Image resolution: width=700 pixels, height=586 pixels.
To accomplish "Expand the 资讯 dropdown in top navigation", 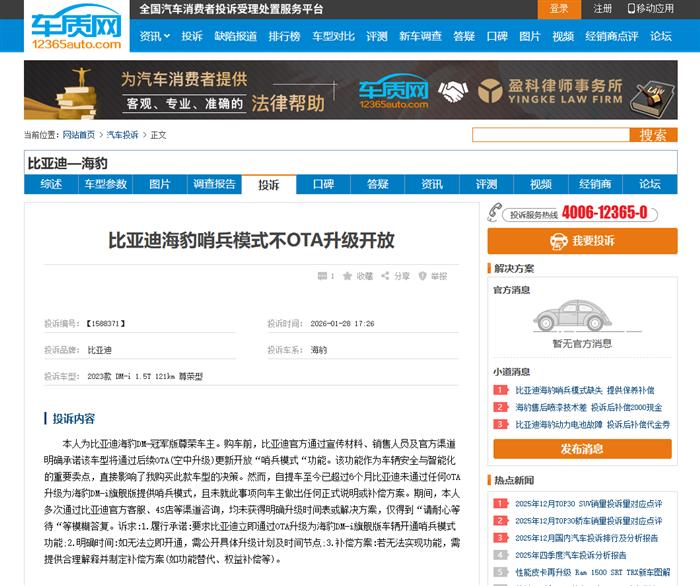I will point(154,36).
